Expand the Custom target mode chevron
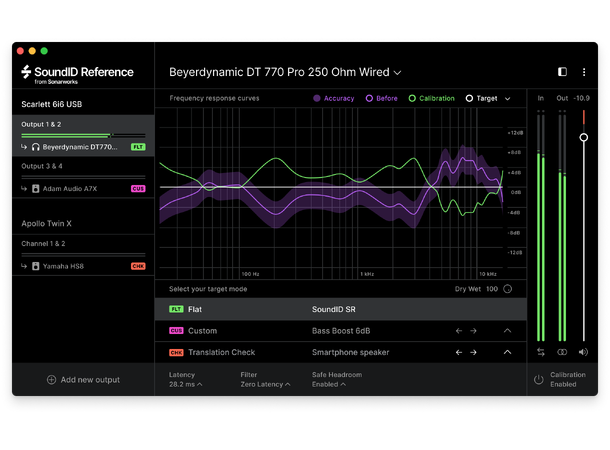 [508, 331]
